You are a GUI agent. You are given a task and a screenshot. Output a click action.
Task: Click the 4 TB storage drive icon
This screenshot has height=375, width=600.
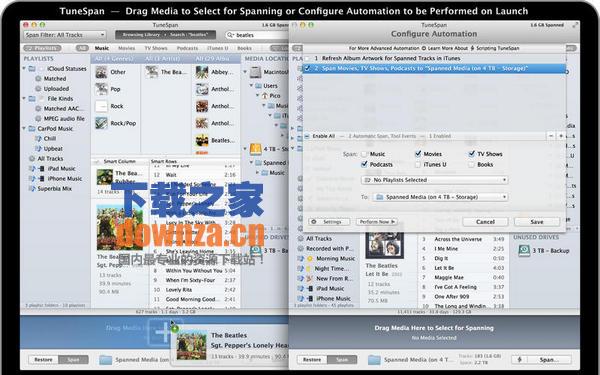256,149
